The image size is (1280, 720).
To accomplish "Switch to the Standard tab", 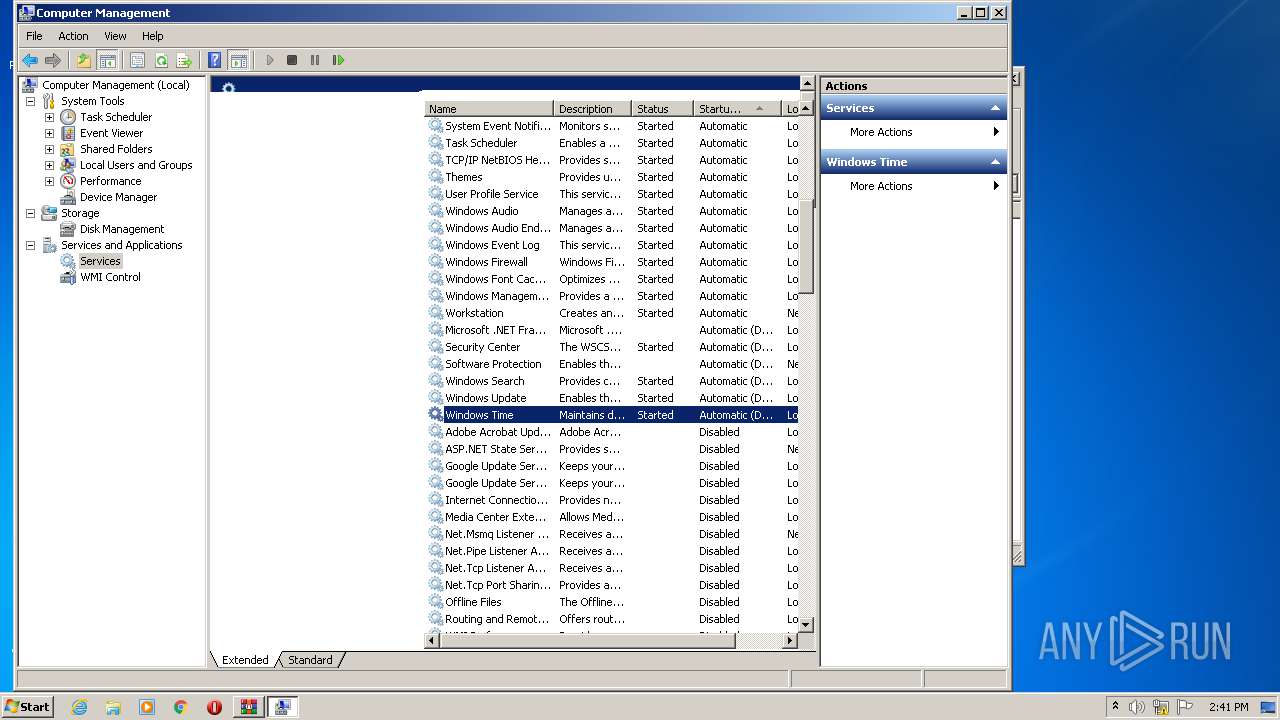I will (310, 660).
